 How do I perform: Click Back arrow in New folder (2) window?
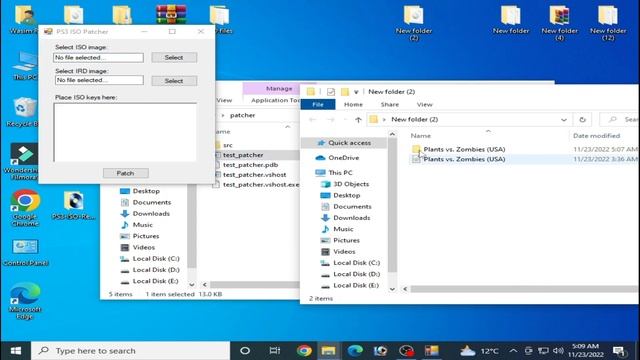[313, 120]
